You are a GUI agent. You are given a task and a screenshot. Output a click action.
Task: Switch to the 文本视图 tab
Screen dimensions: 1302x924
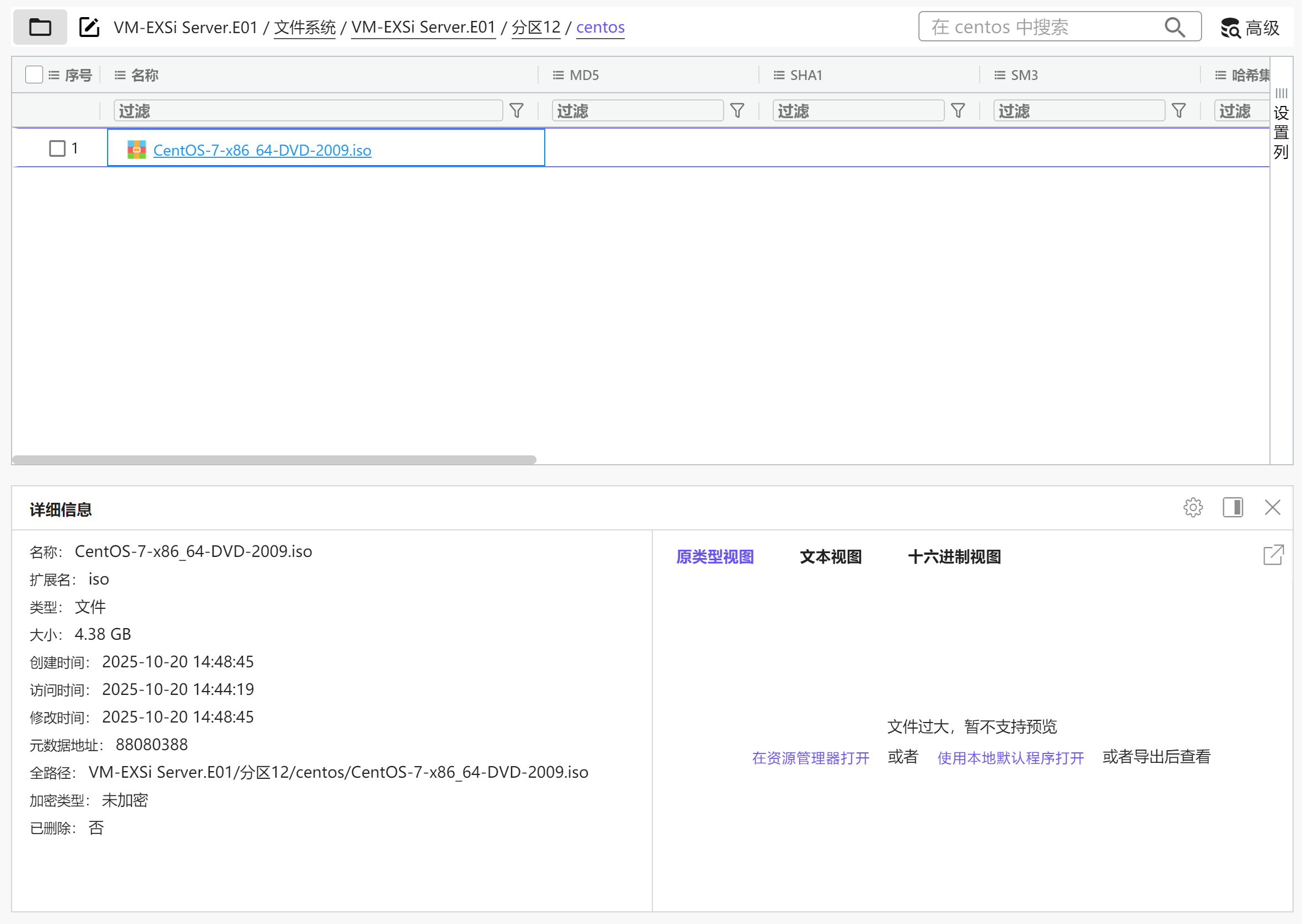[830, 556]
